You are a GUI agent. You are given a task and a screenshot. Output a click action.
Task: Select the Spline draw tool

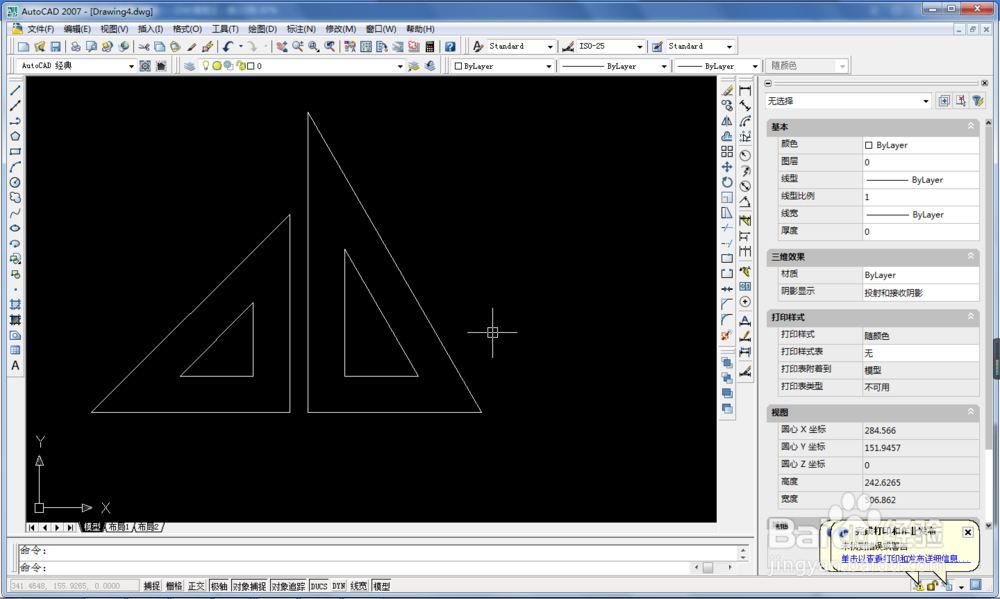pos(15,213)
